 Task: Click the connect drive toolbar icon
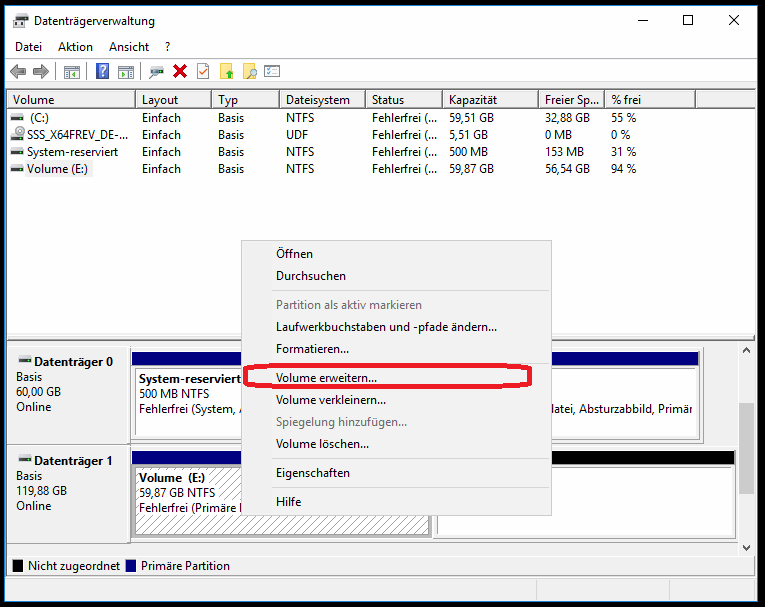click(156, 72)
